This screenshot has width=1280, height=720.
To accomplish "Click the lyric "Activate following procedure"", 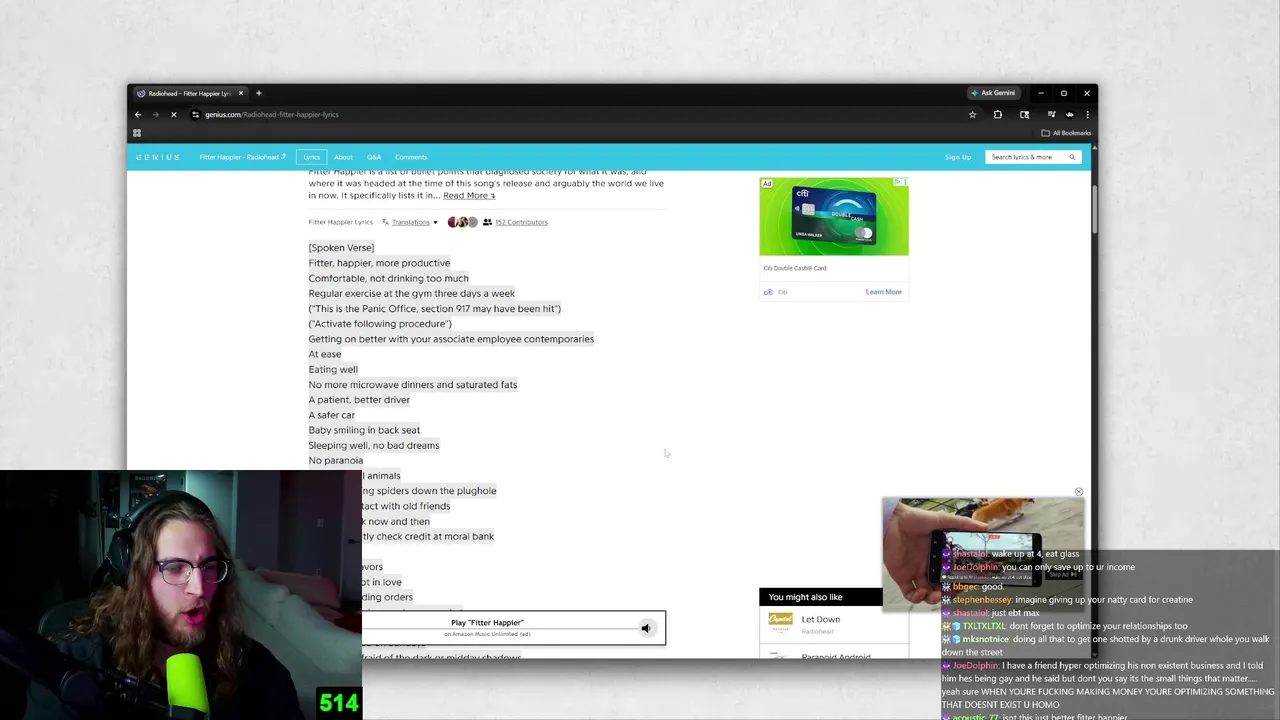I will pyautogui.click(x=380, y=324).
